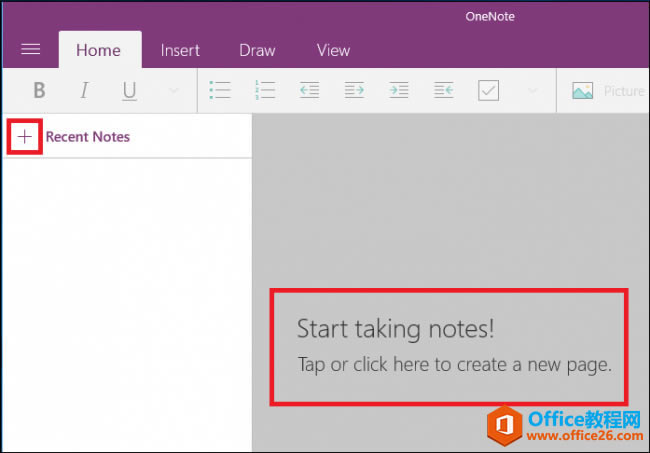This screenshot has width=650, height=453.
Task: Click 'Tap or click here to create a new page'
Action: point(455,365)
